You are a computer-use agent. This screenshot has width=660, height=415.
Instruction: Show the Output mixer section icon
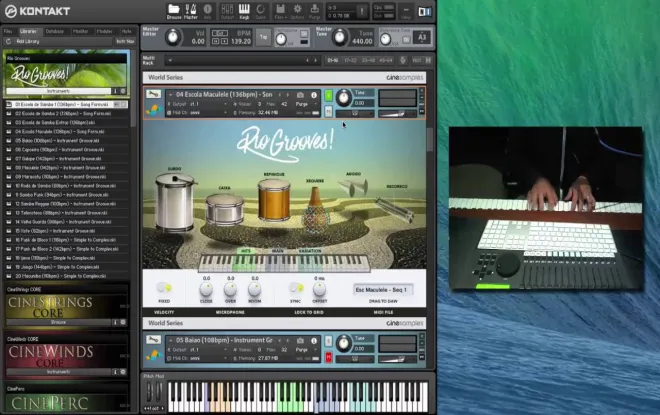pyautogui.click(x=227, y=11)
